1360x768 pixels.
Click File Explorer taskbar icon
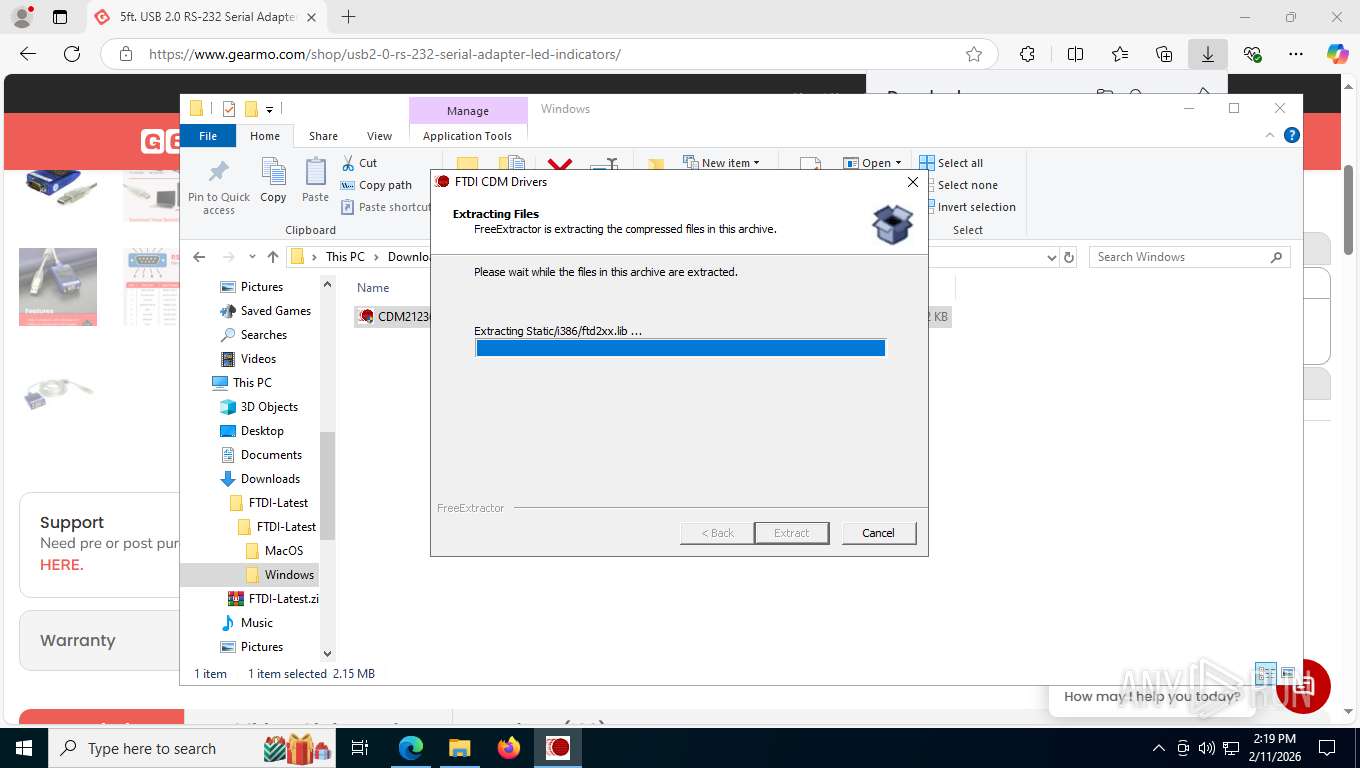459,748
